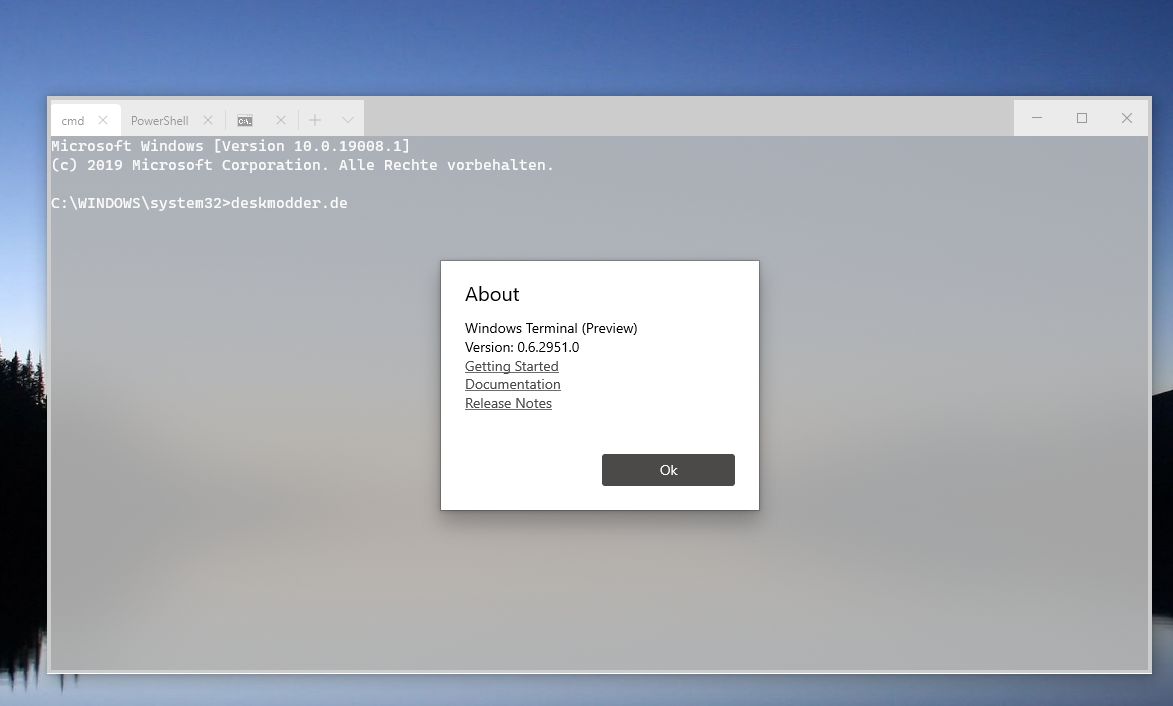Dismiss About dialog with Ok button
This screenshot has width=1173, height=706.
click(668, 470)
